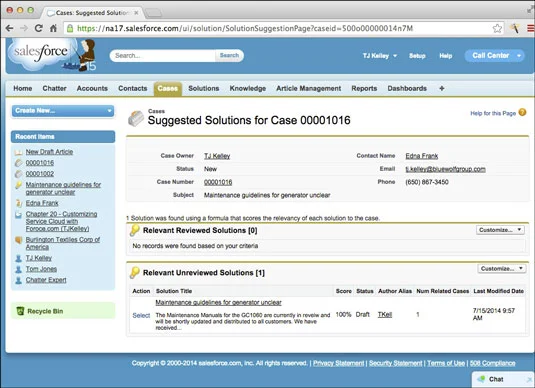Click the browser forward arrow
This screenshot has height=388, width=535.
coord(24,28)
